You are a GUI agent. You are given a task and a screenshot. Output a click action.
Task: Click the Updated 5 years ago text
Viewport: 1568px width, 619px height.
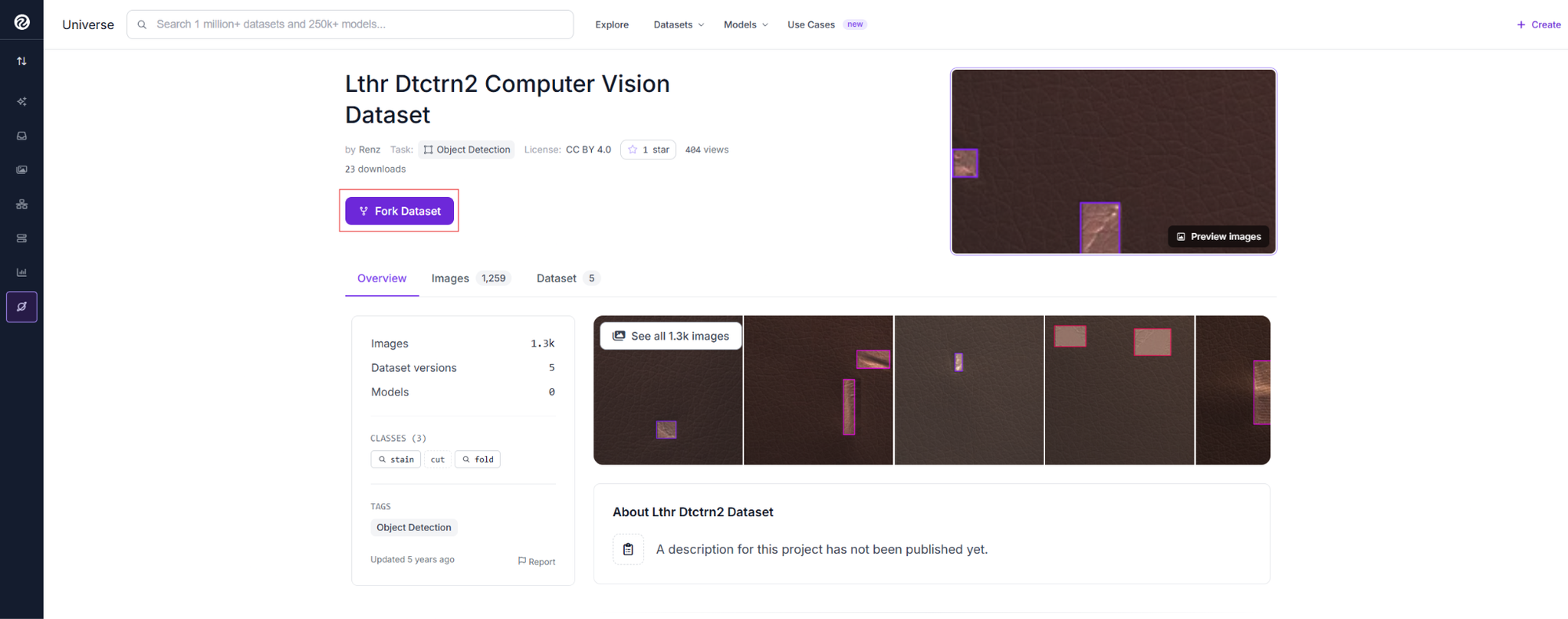[x=412, y=559]
